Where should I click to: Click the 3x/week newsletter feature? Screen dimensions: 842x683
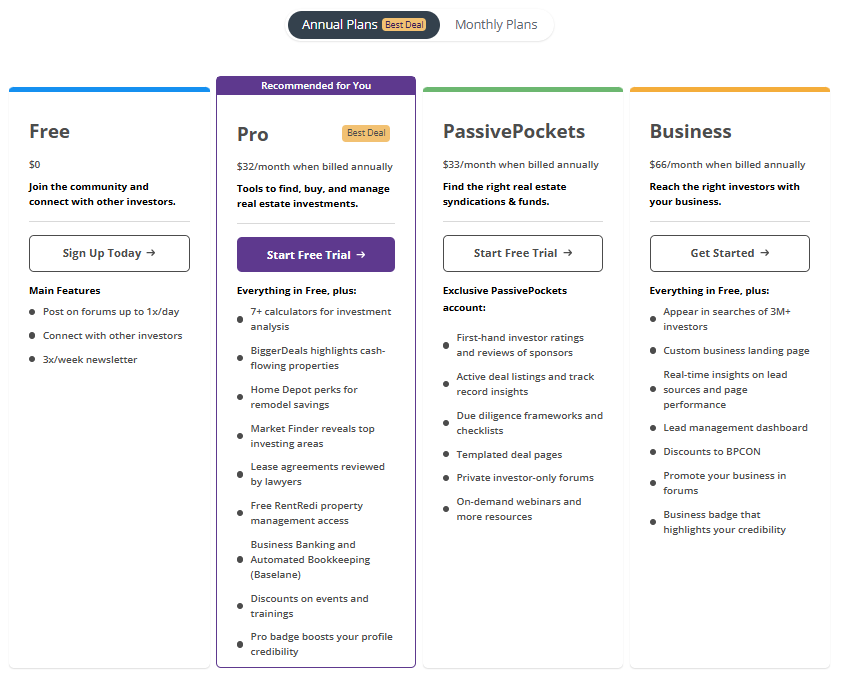pos(90,360)
